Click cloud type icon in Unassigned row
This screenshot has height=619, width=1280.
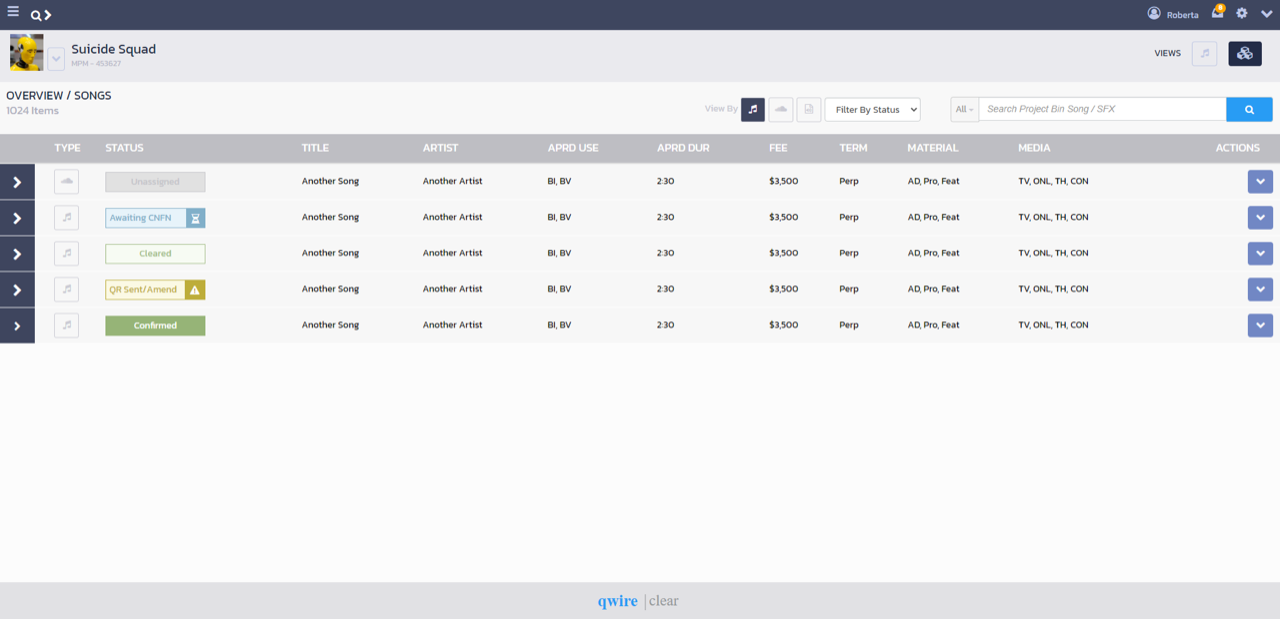click(67, 182)
